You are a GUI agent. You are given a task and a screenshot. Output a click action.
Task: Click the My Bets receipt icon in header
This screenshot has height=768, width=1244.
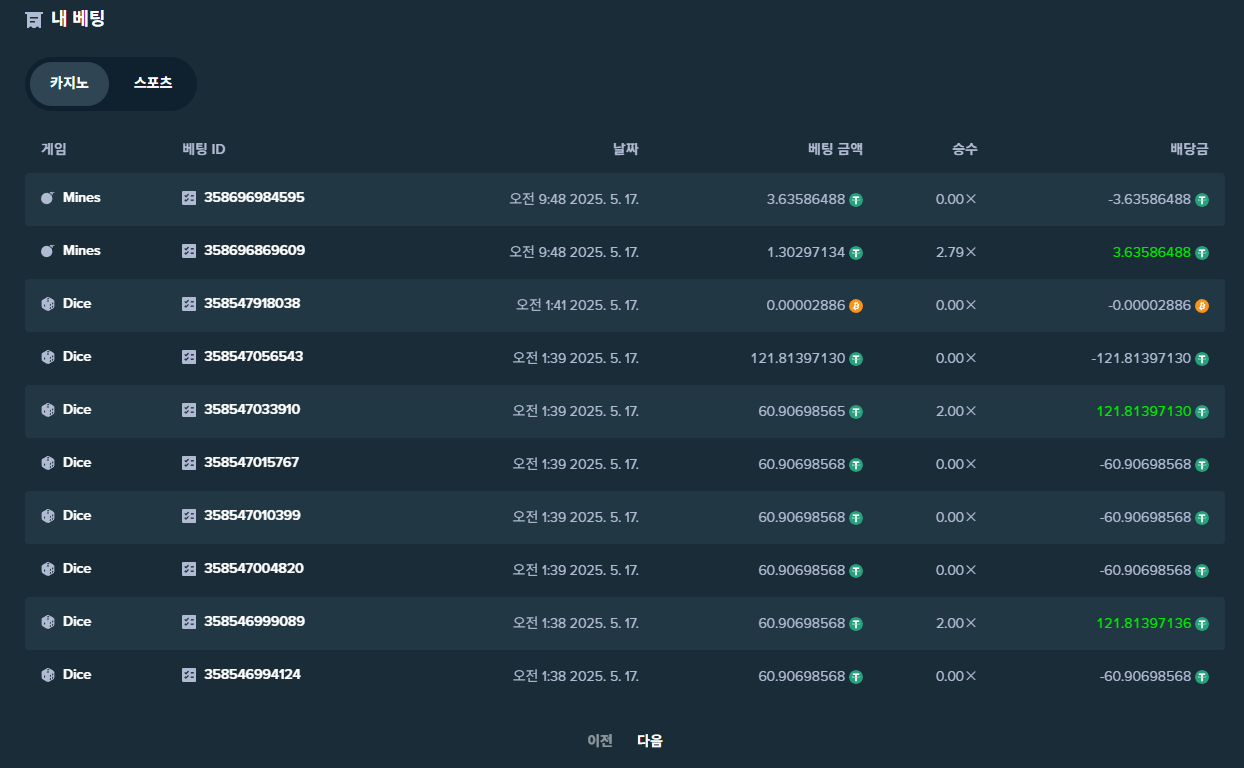click(34, 19)
